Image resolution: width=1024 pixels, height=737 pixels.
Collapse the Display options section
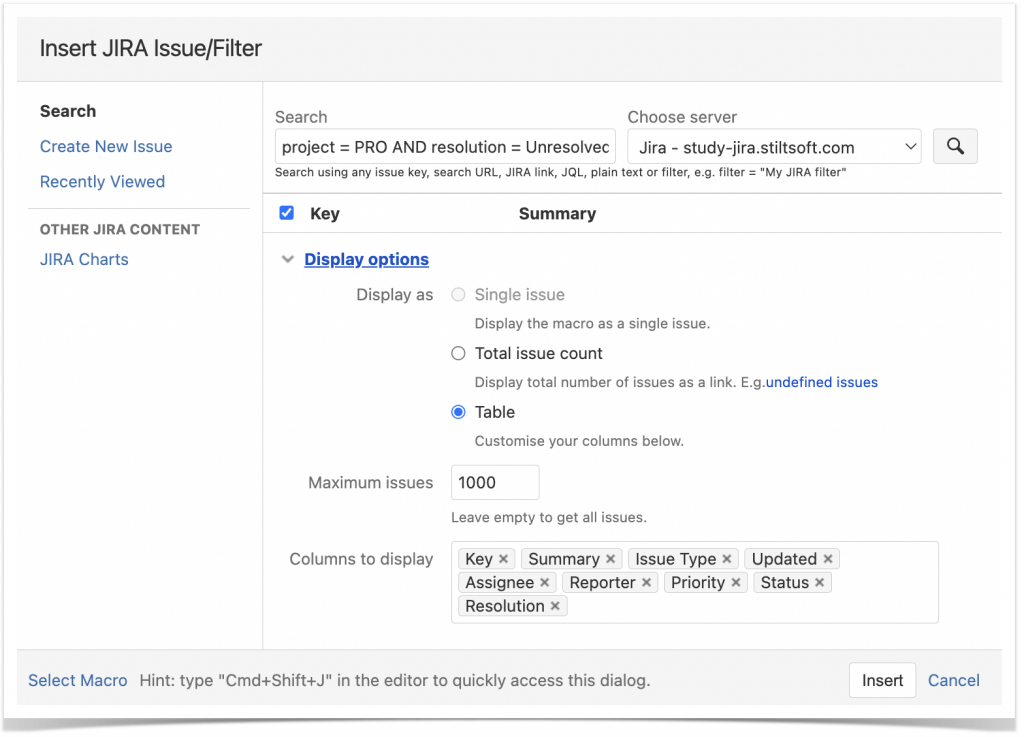pyautogui.click(x=288, y=258)
